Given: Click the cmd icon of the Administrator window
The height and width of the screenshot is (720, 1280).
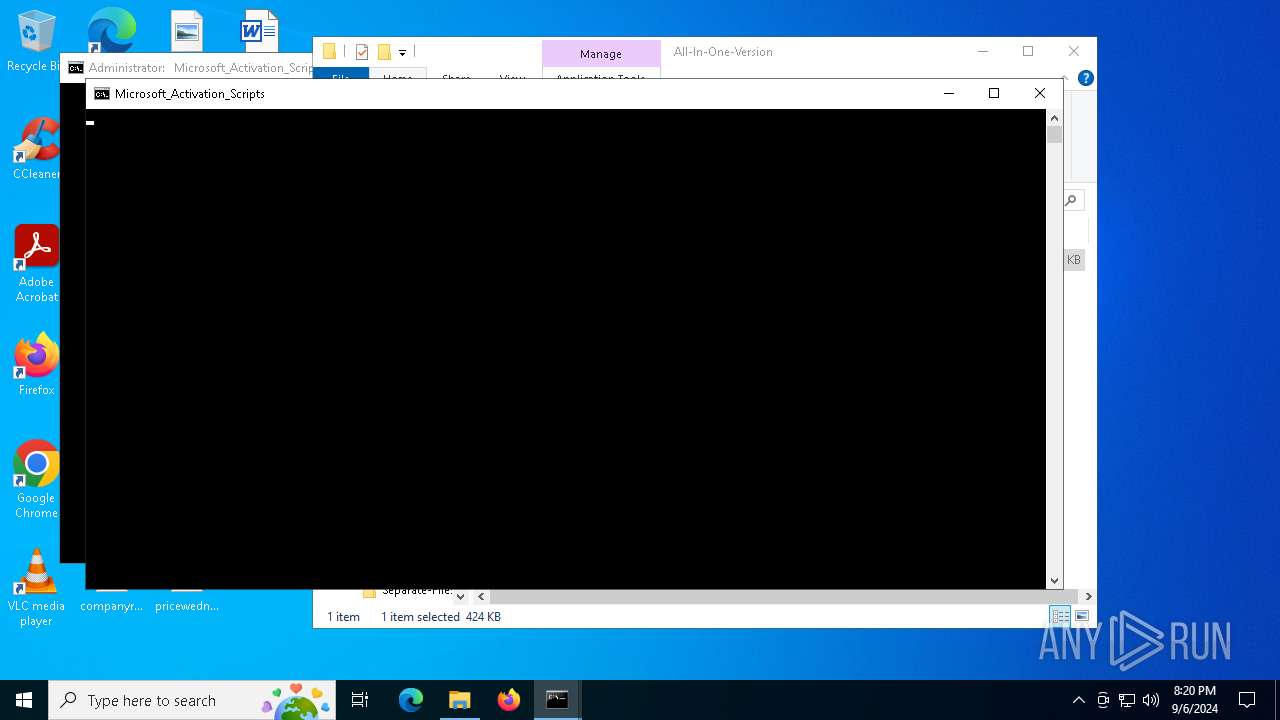Looking at the screenshot, I should pos(76,68).
